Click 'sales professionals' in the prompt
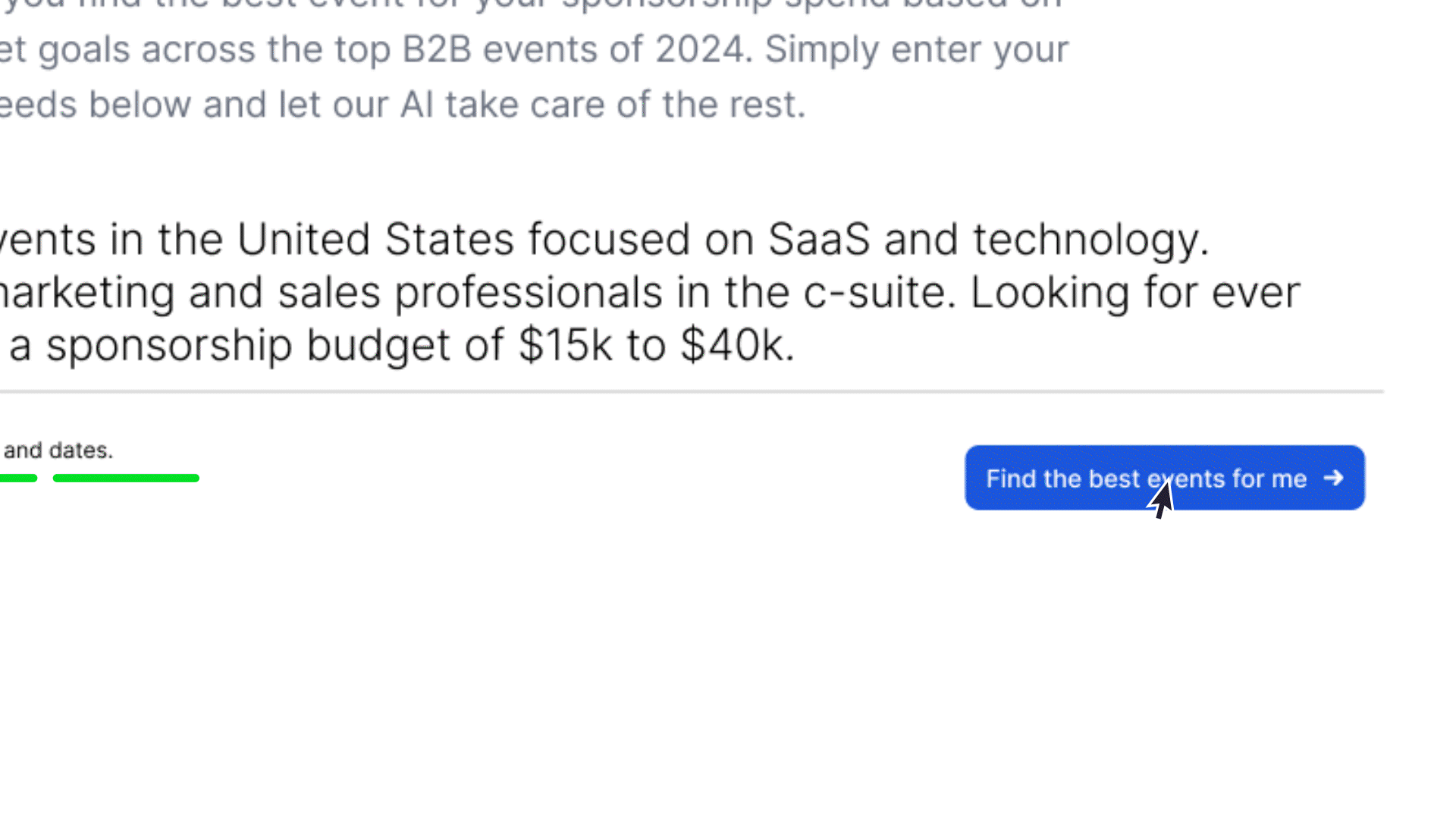1456x819 pixels. [x=470, y=293]
